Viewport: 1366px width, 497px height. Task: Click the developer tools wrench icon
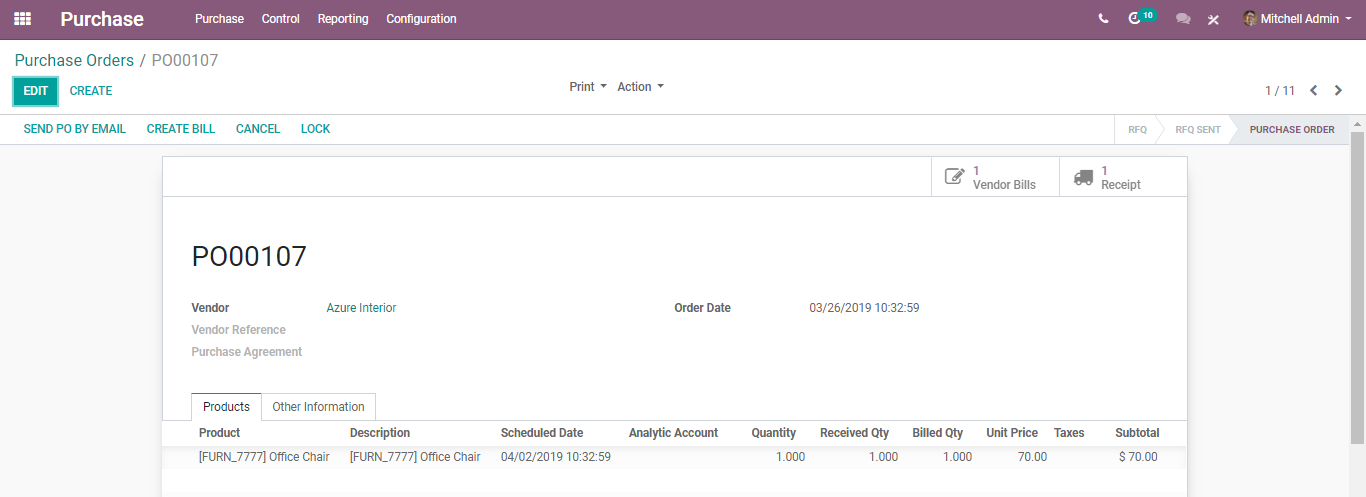click(x=1213, y=19)
